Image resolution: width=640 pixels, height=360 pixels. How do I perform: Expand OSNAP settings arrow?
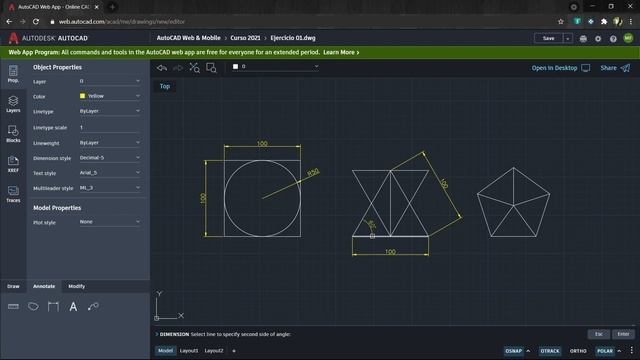528,351
